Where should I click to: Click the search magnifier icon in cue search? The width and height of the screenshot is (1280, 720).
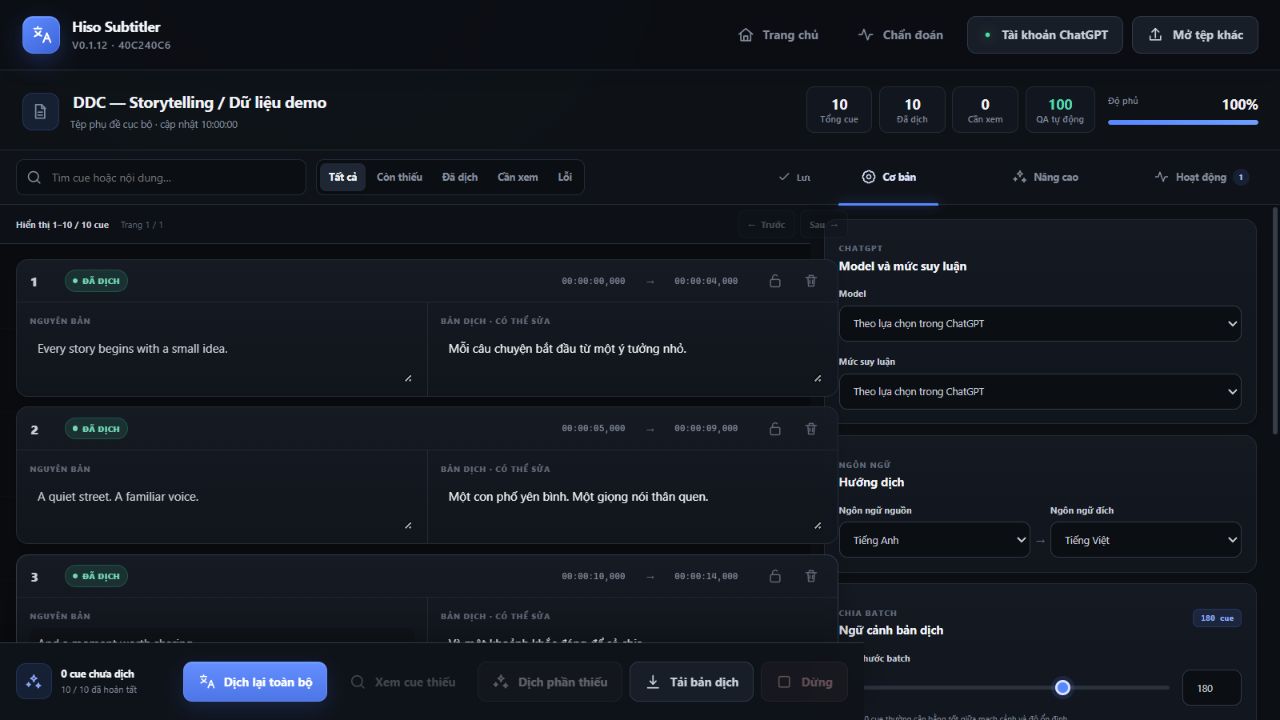35,177
